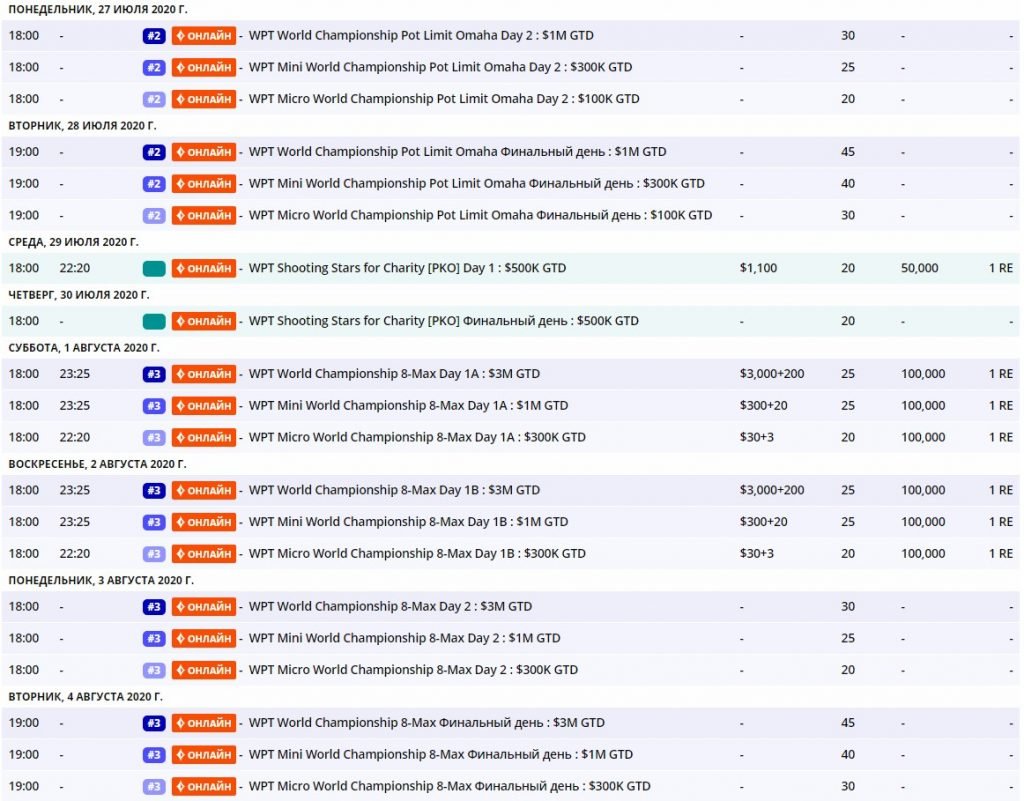Screen dimensions: 1024x801
Task: Open WPT Micro World Championship Pot Limit Omaha Day 2
Action: coord(444,99)
